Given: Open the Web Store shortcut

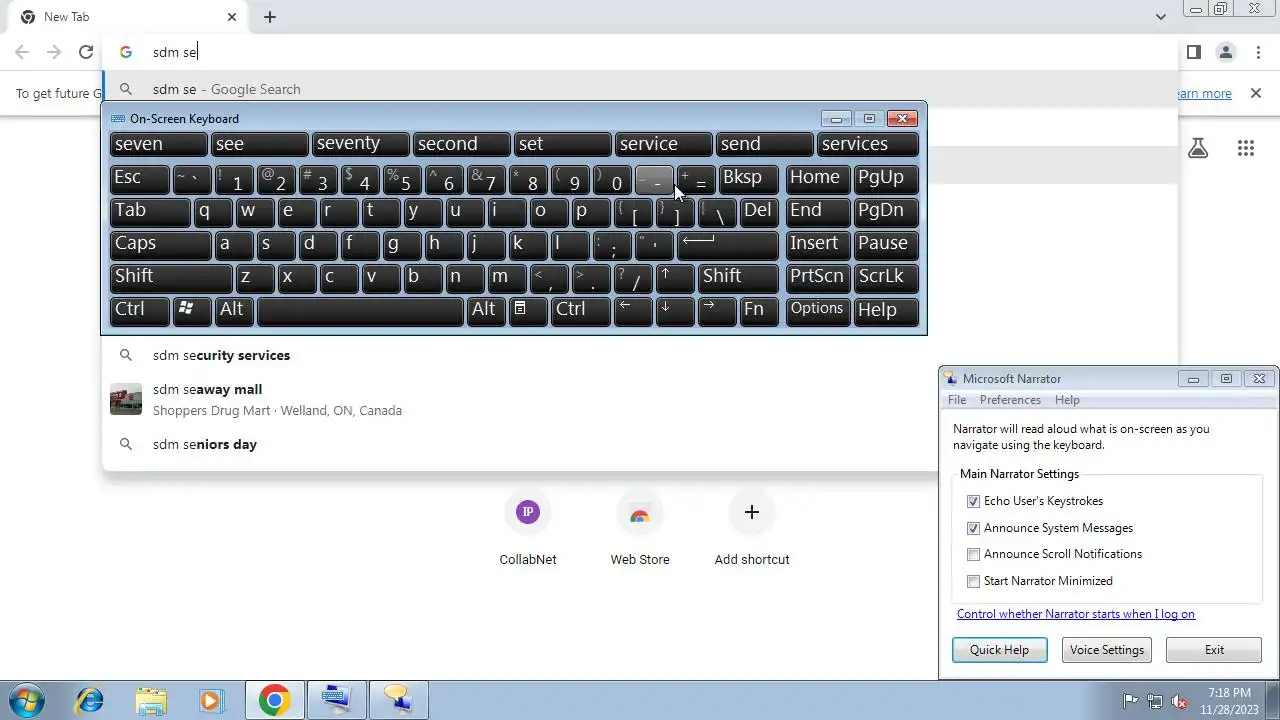Looking at the screenshot, I should [640, 530].
